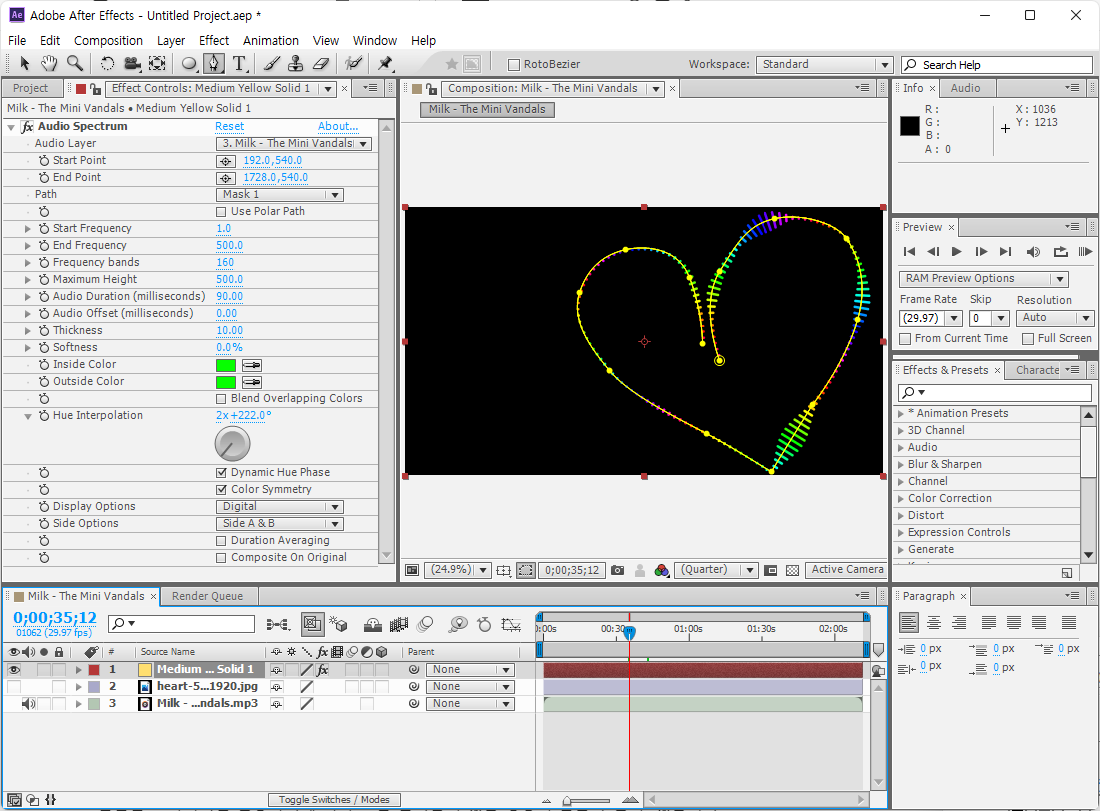
Task: Click the Hue Interpolation angle dial
Action: click(x=232, y=444)
